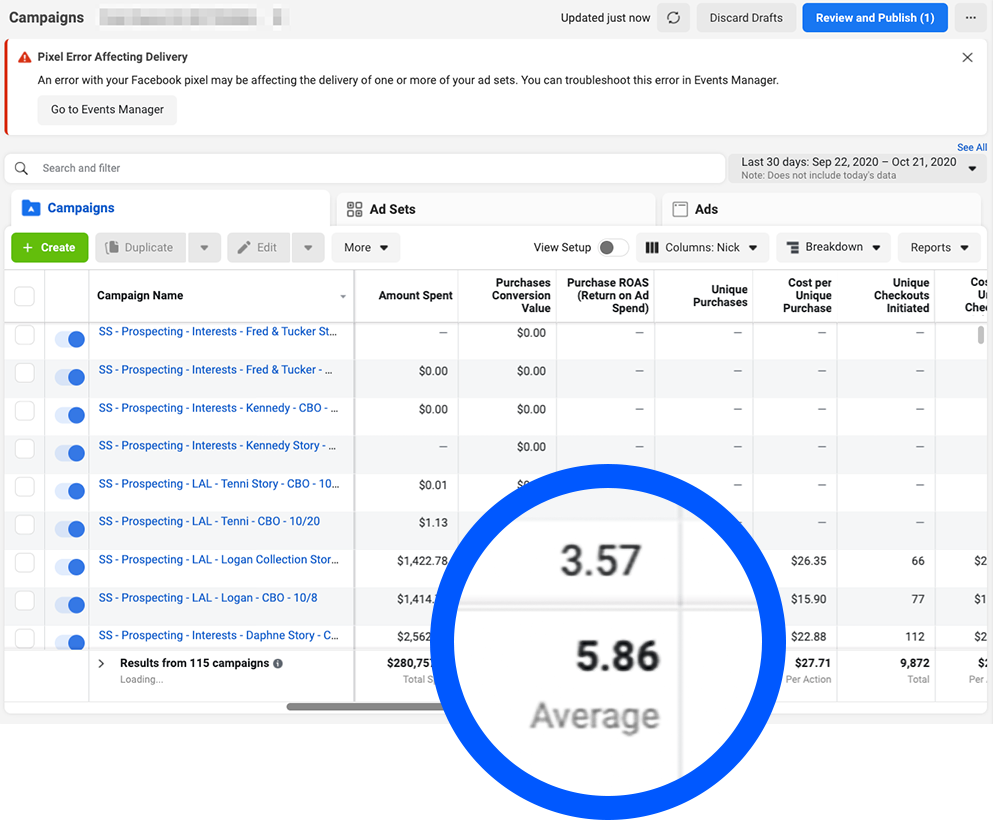Sort by Campaign Name column arrow
This screenshot has height=820, width=993.
(343, 296)
